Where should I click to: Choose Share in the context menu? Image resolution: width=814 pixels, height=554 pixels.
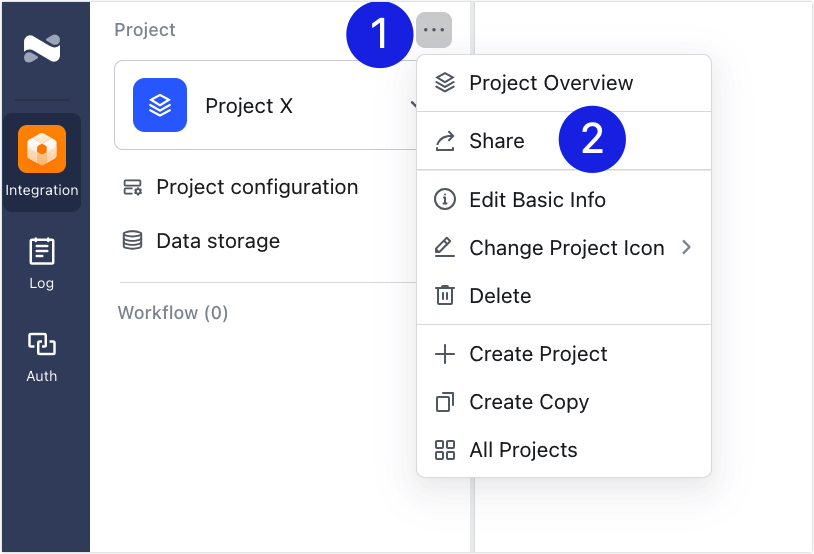click(x=497, y=141)
